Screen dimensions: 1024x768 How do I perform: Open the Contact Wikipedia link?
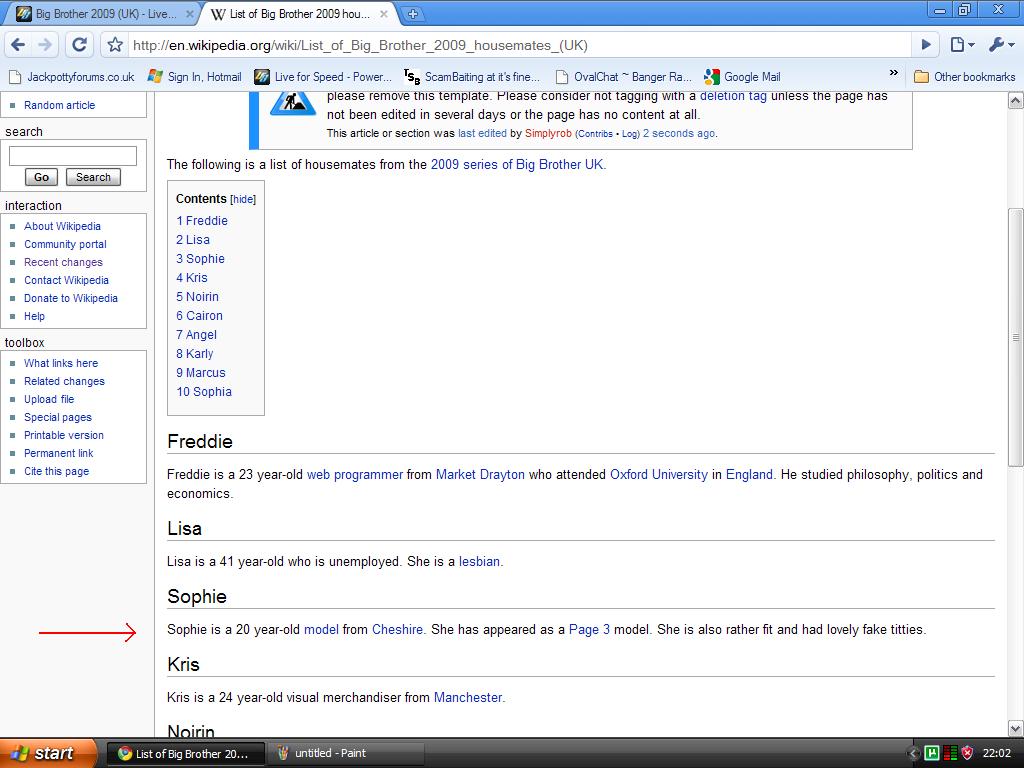click(66, 280)
